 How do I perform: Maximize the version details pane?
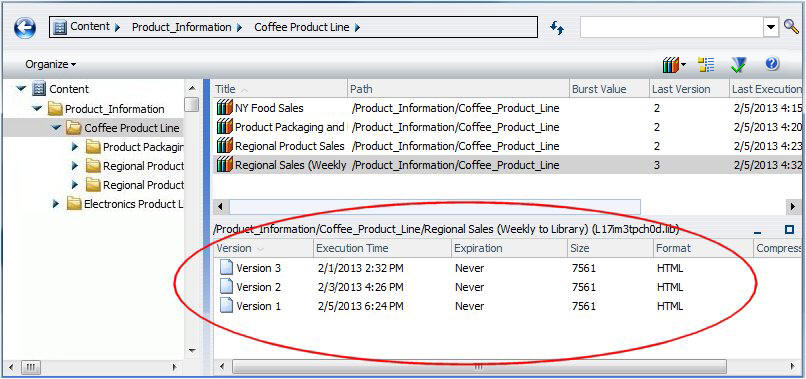790,229
